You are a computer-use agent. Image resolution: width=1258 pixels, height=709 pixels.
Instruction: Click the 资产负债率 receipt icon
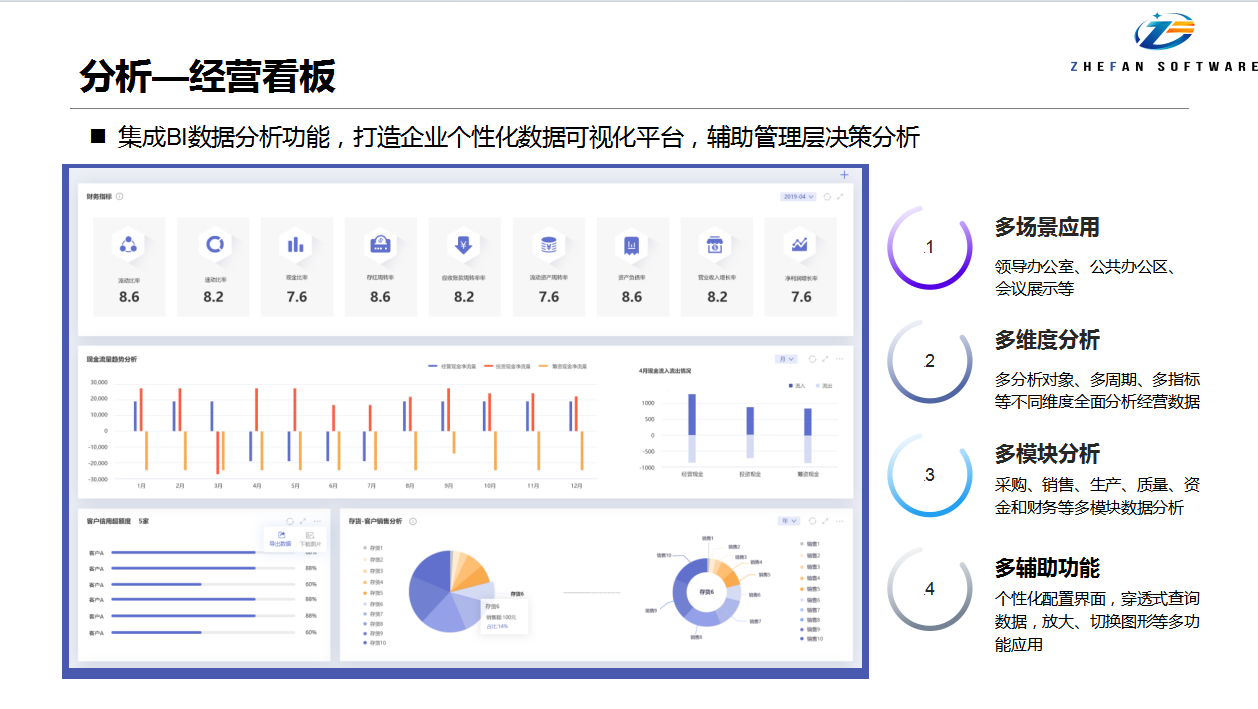click(632, 244)
